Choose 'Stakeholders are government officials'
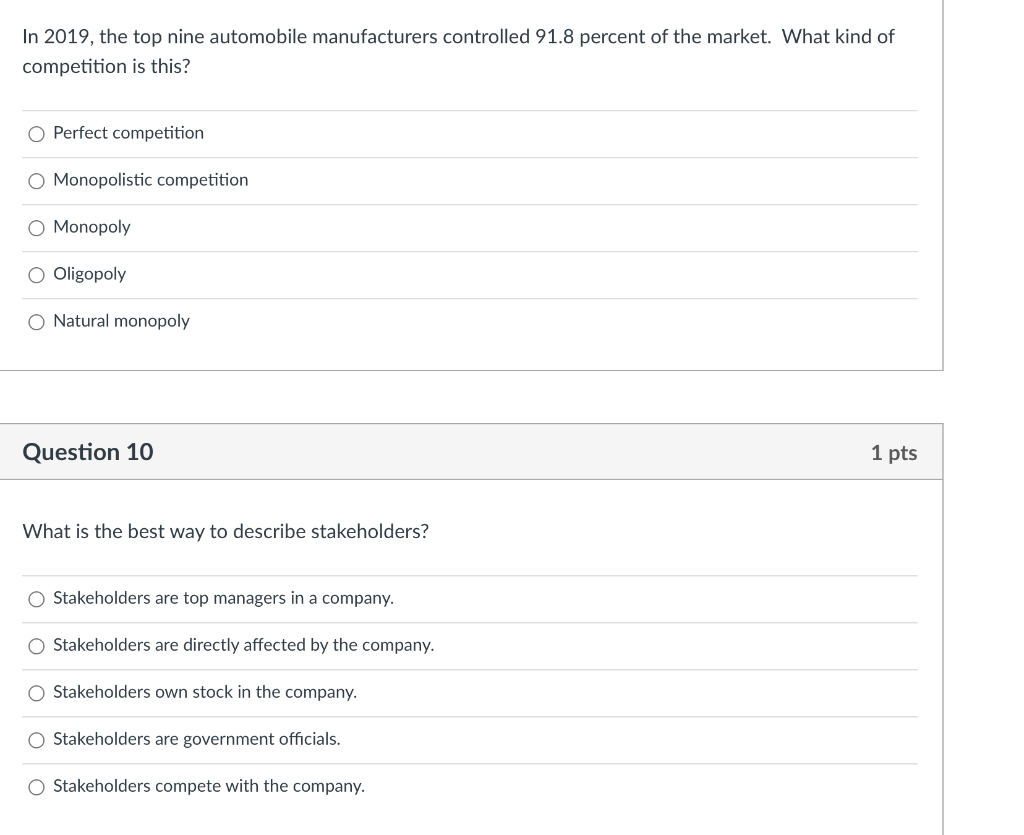The image size is (1024, 835). click(x=36, y=739)
